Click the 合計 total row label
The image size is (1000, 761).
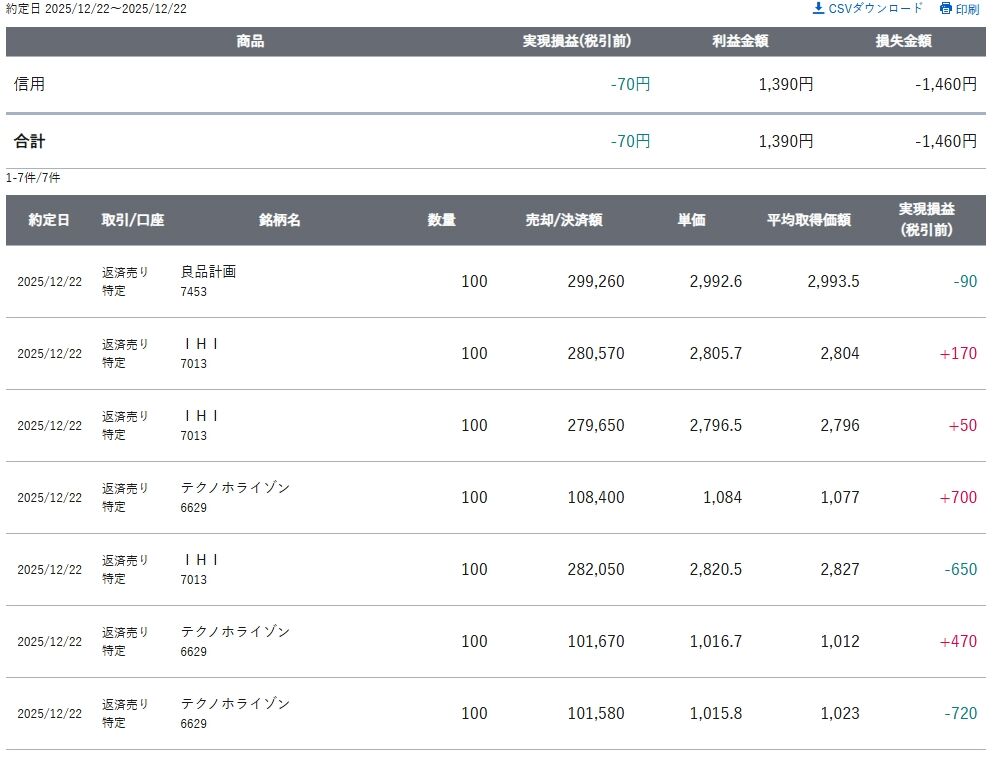(29, 141)
